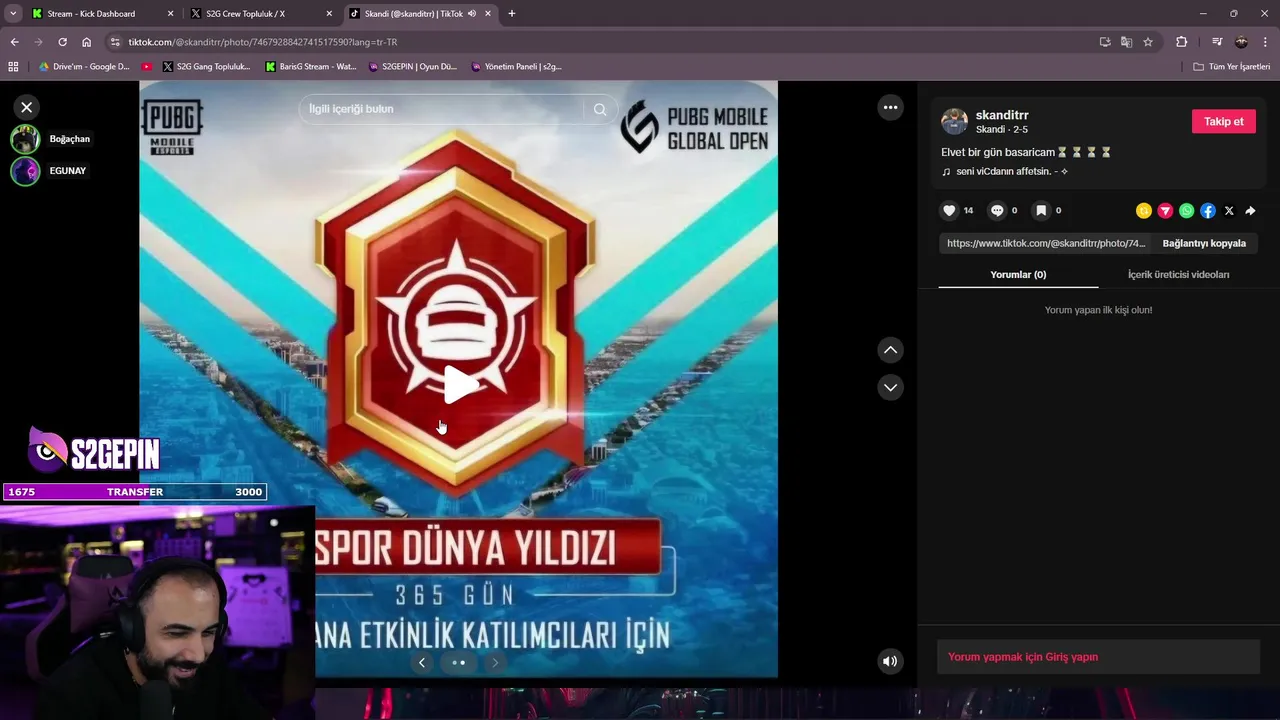
Task: Open the browser extensions puzzle icon
Action: 1181,42
